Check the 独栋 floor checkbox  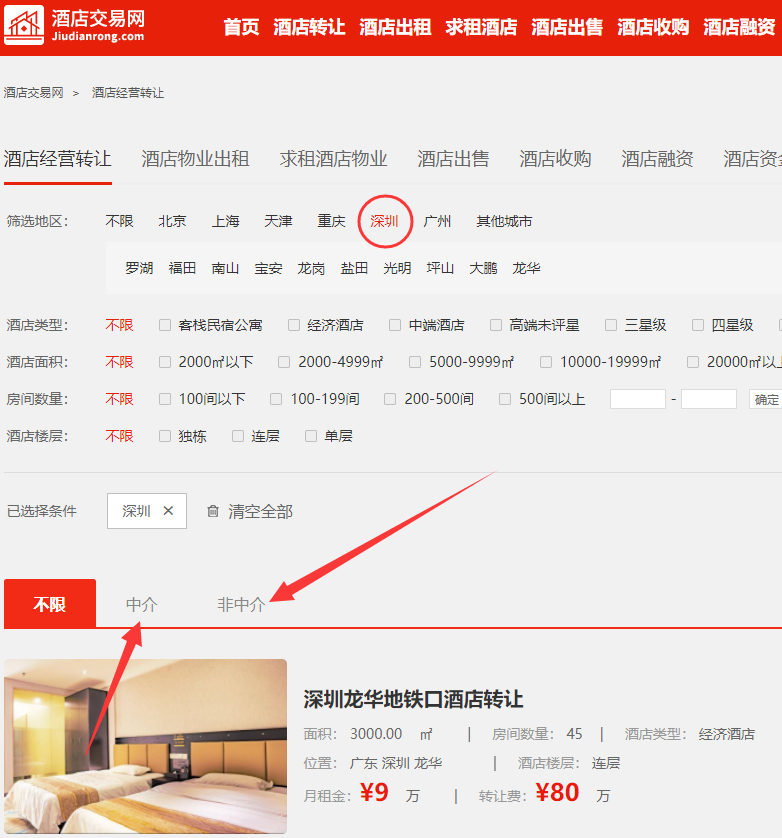(165, 436)
